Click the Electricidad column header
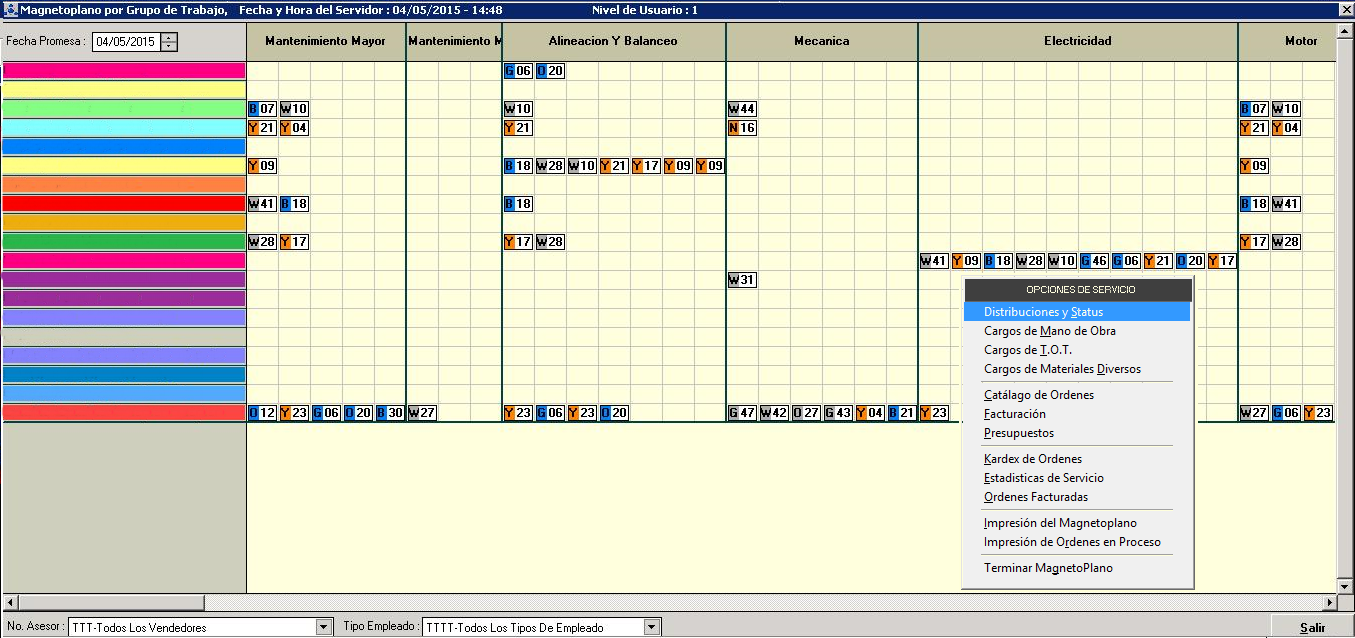The image size is (1355, 638). click(x=1077, y=42)
